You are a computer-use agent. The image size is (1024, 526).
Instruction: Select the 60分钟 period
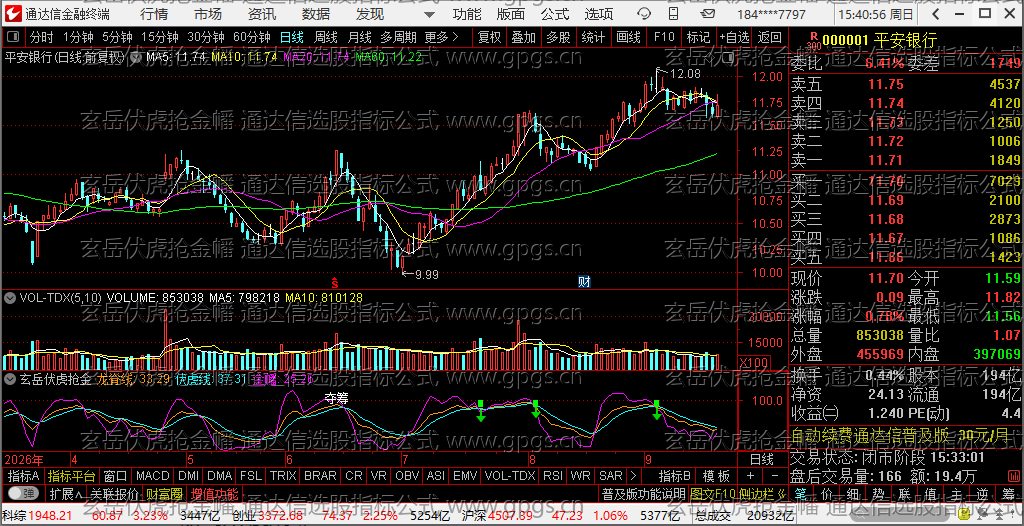coord(251,37)
